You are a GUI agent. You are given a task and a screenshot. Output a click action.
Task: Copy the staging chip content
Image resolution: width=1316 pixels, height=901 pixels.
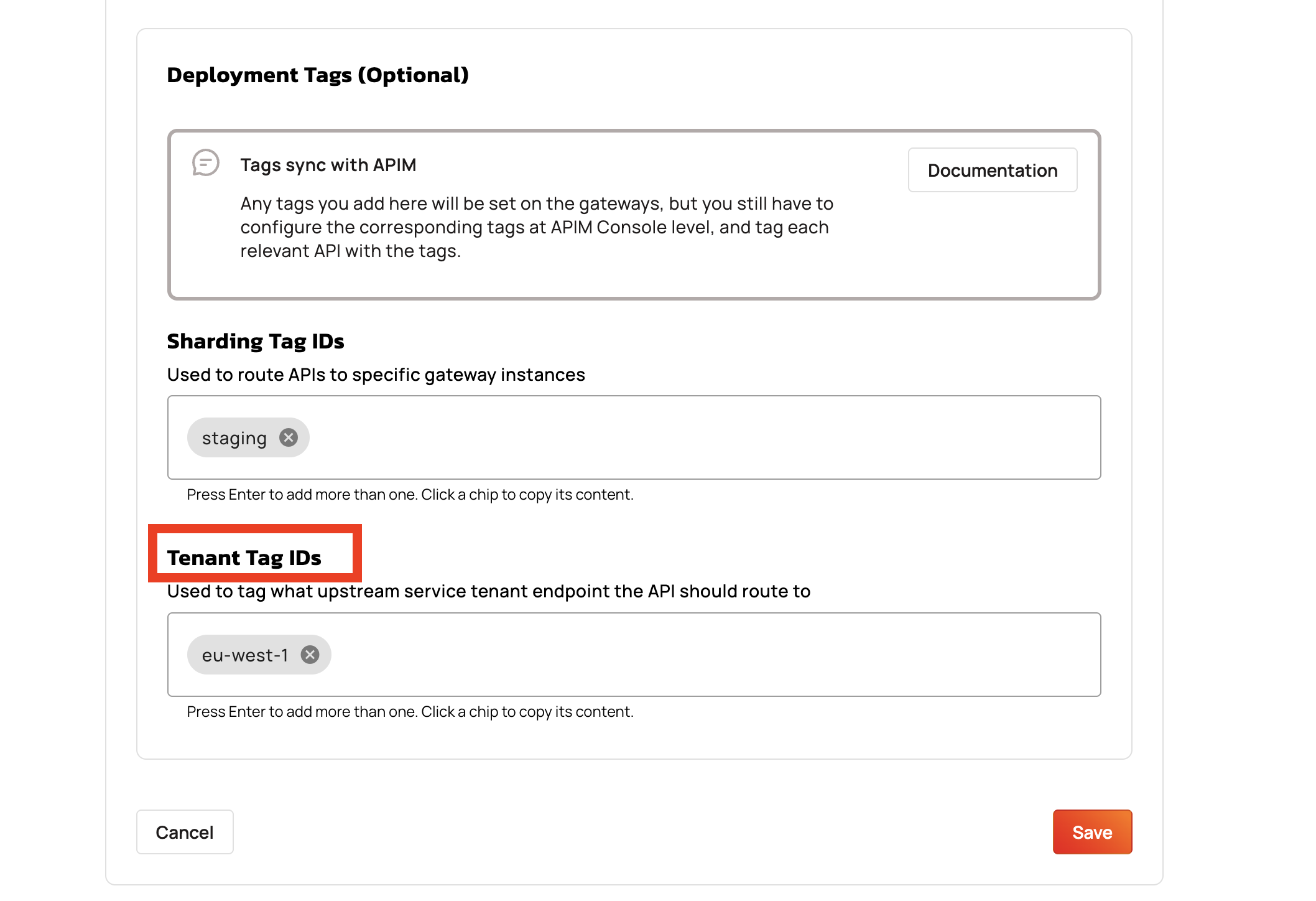pos(234,438)
